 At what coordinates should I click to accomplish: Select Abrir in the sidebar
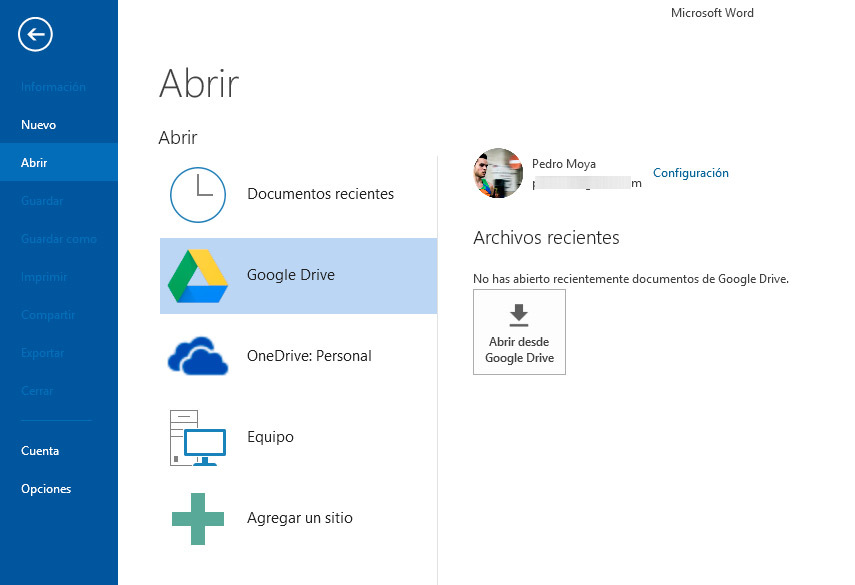[x=34, y=162]
